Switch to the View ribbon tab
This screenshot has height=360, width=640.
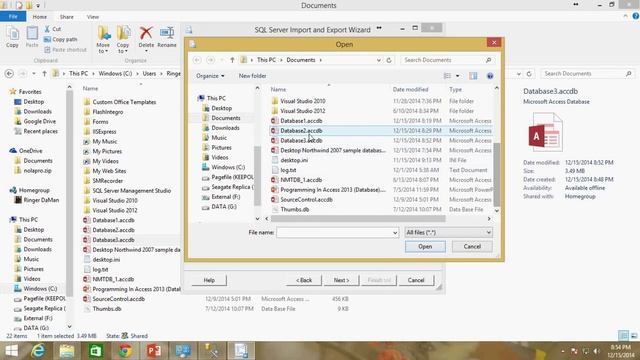point(93,17)
